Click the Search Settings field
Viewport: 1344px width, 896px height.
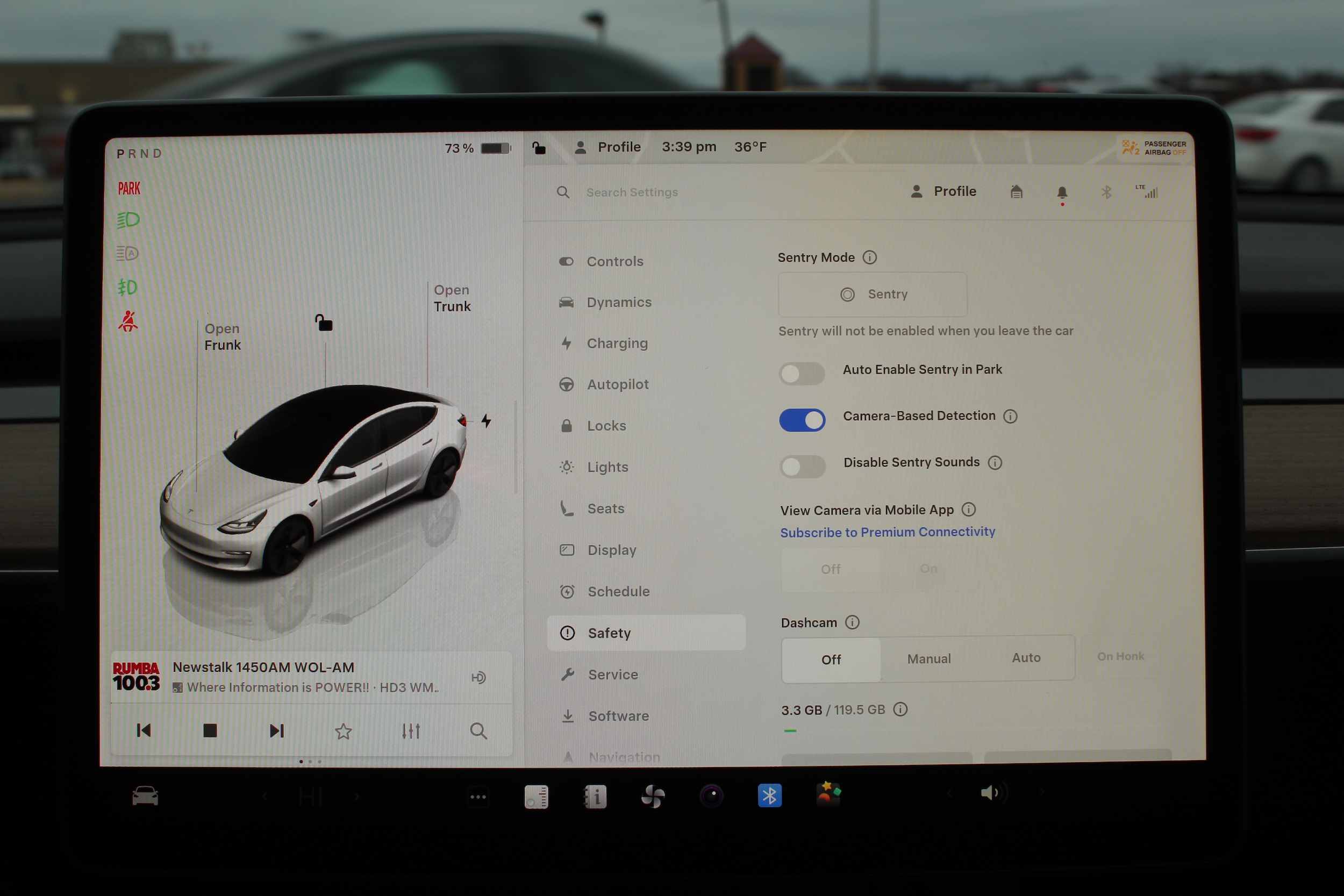[632, 192]
